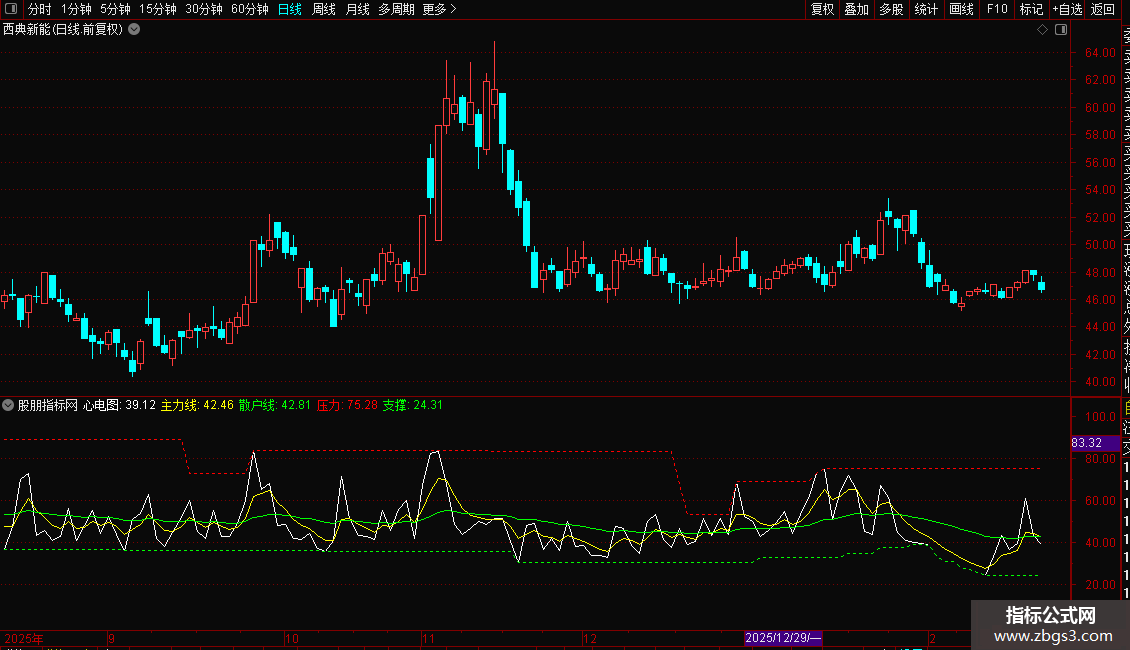This screenshot has height=650, width=1130.
Task: Switch to 月线 monthly chart
Action: (x=357, y=9)
